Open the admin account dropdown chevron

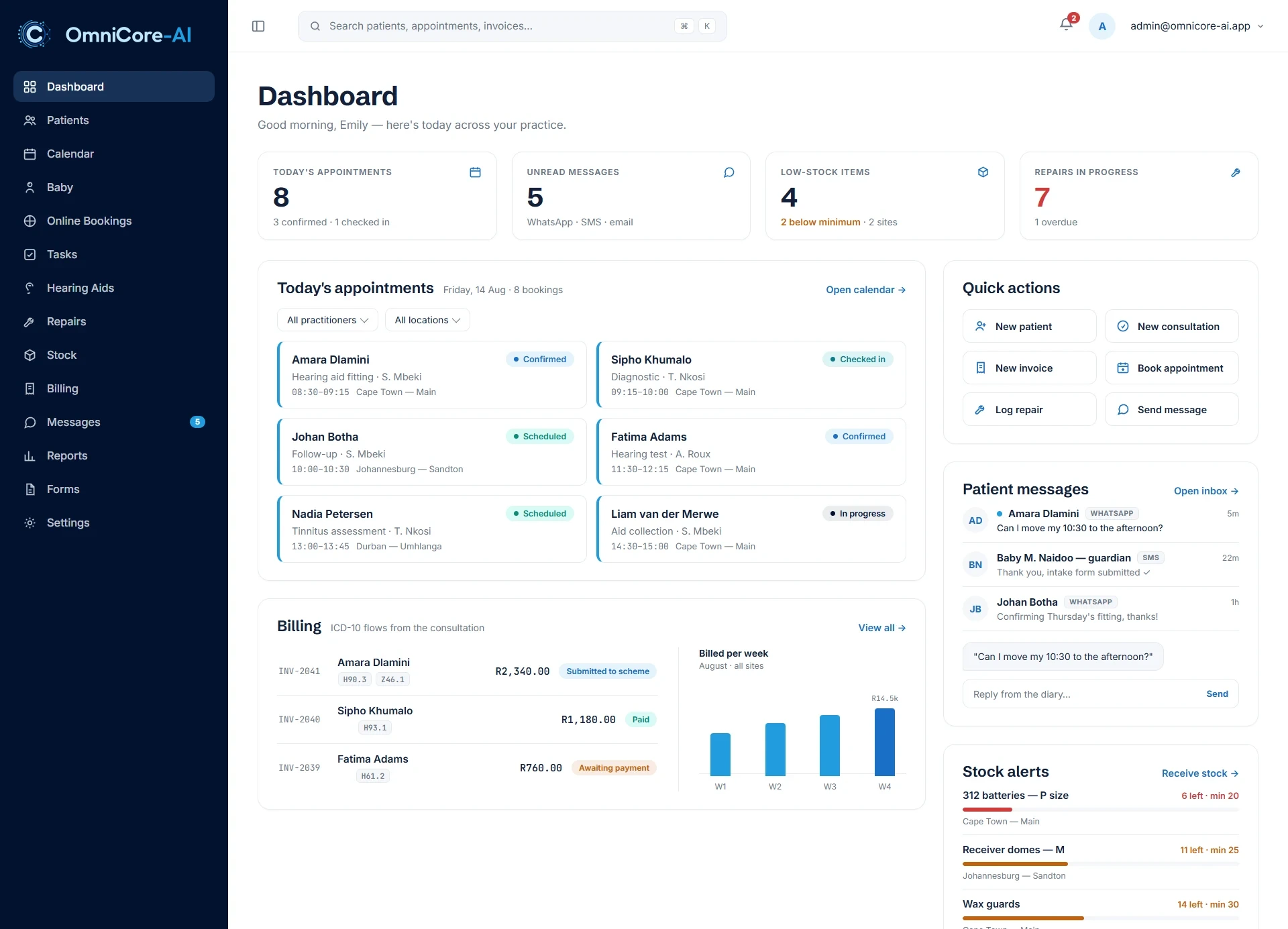[1260, 26]
